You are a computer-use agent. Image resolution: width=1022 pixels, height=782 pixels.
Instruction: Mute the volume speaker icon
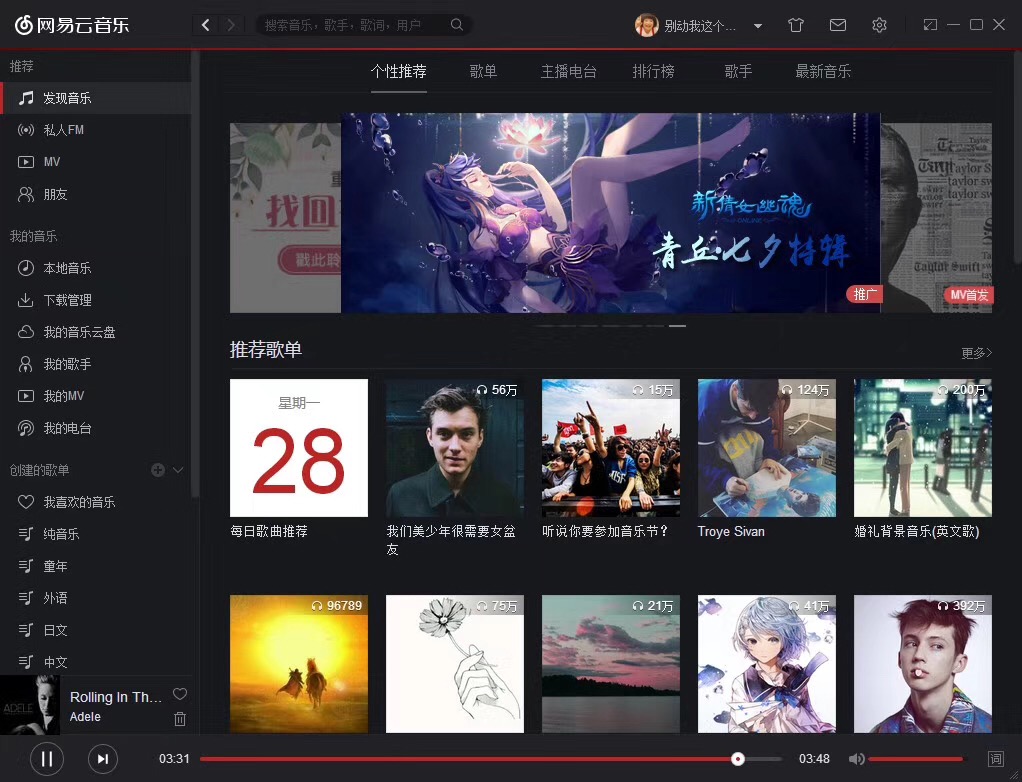(x=856, y=759)
